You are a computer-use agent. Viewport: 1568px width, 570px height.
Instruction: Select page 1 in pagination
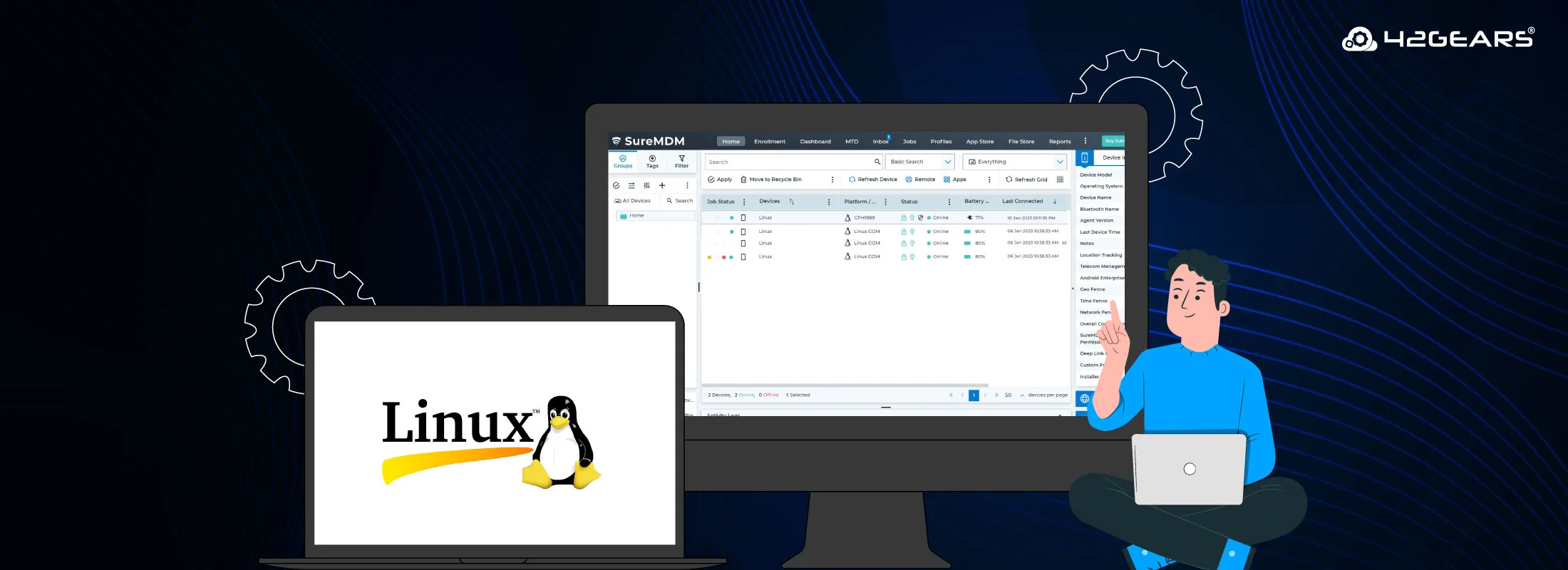point(974,395)
